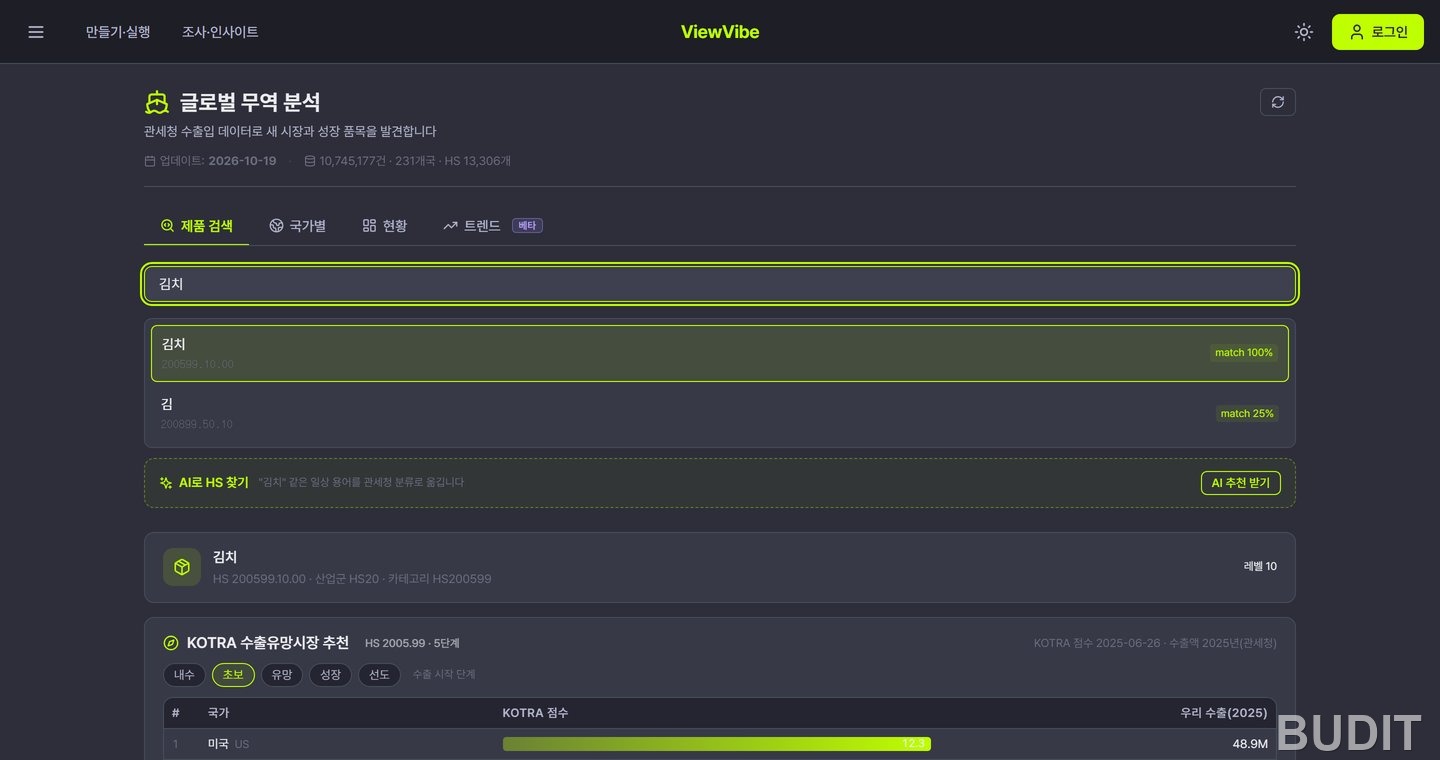Click the AI 추천 받기 button
The width and height of the screenshot is (1440, 760).
point(1240,483)
